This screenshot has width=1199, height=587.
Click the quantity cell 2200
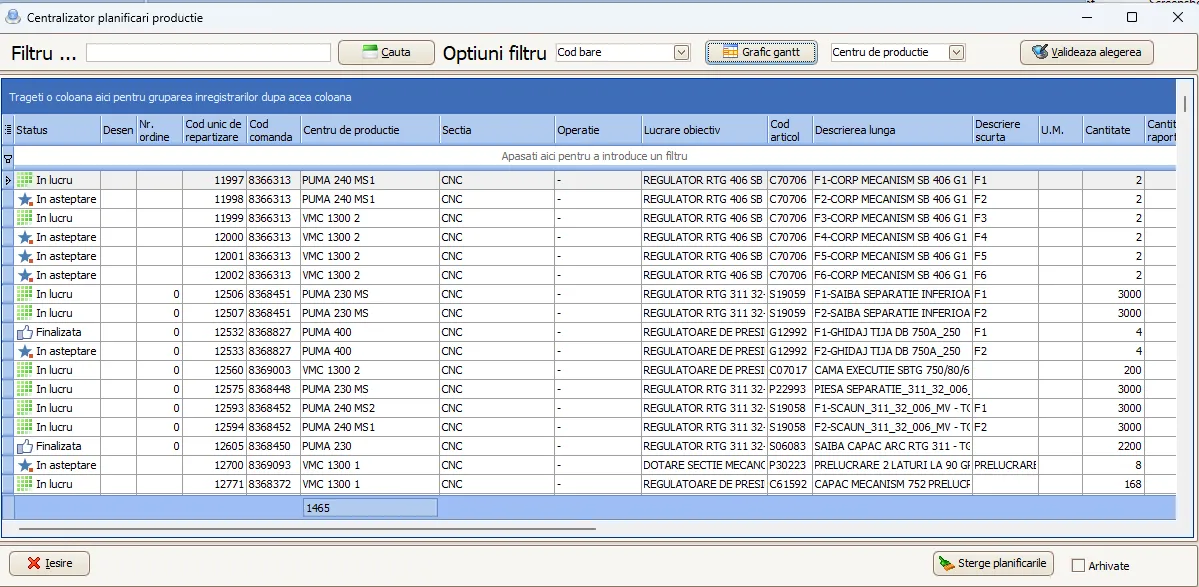point(1113,446)
